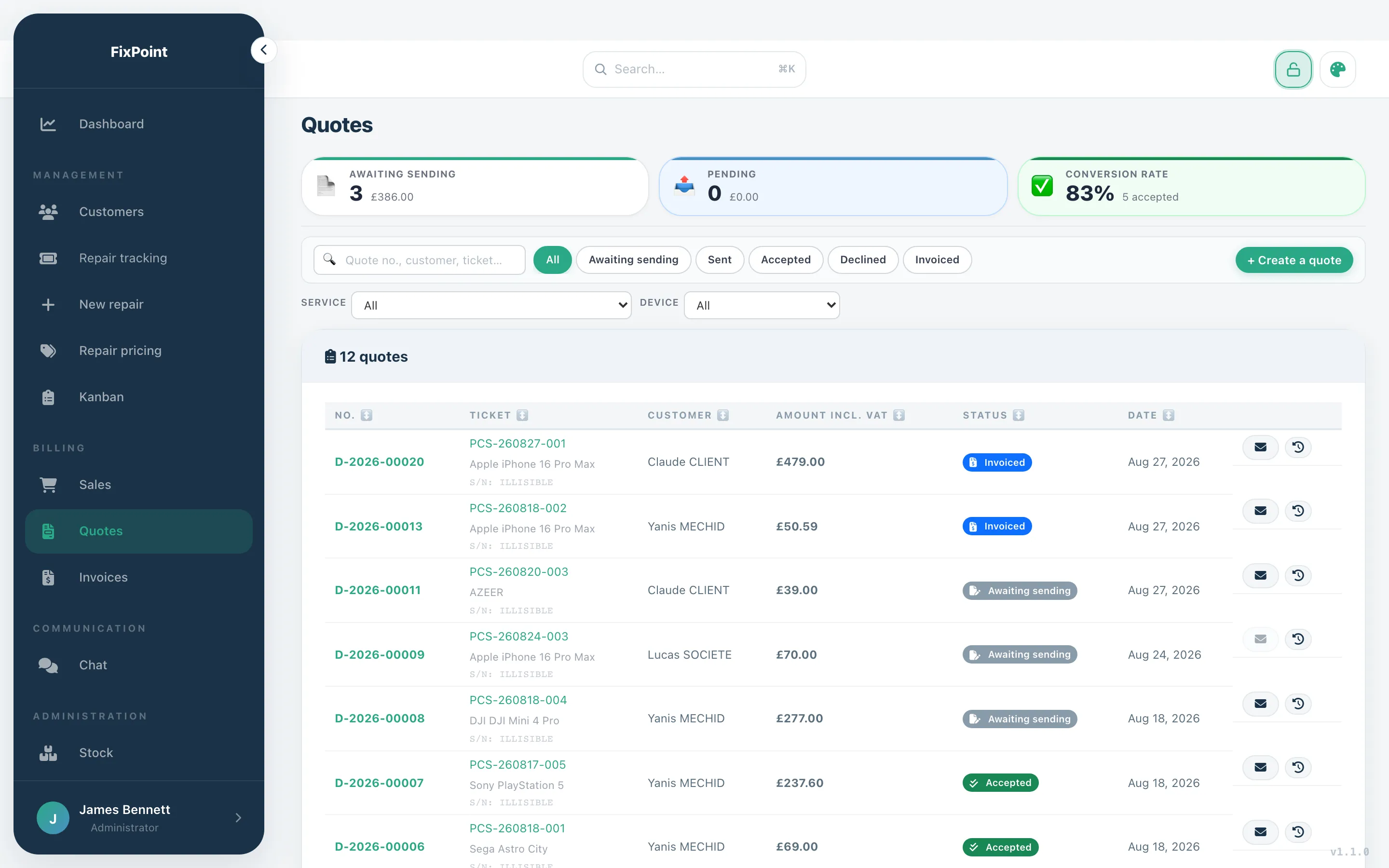The image size is (1389, 868).
Task: Open the Kanban board
Action: [139, 397]
